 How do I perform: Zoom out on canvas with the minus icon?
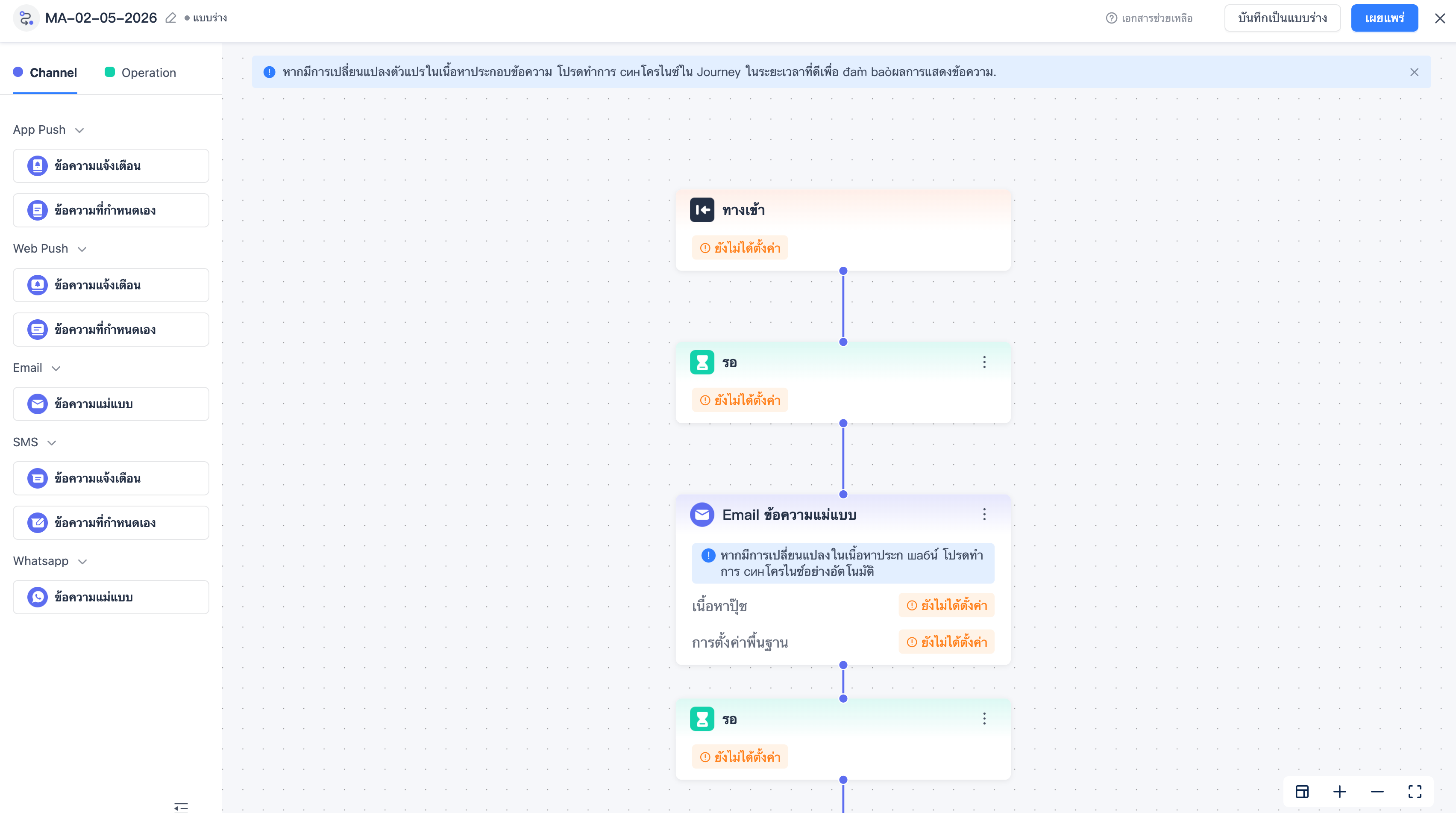tap(1377, 792)
